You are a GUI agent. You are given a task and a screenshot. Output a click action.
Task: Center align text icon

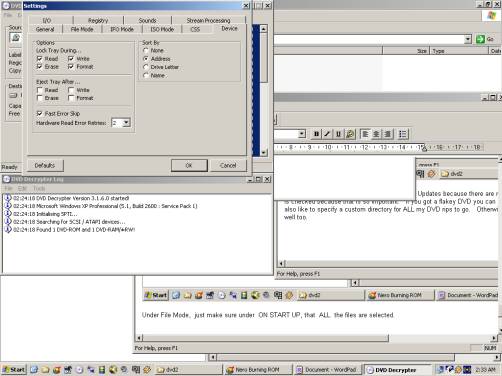[376, 134]
